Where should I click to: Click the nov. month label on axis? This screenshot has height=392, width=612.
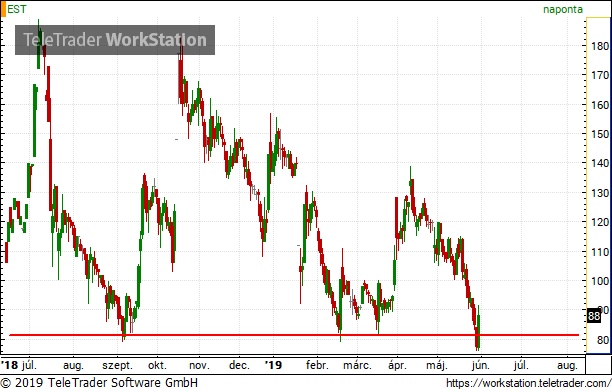[199, 365]
